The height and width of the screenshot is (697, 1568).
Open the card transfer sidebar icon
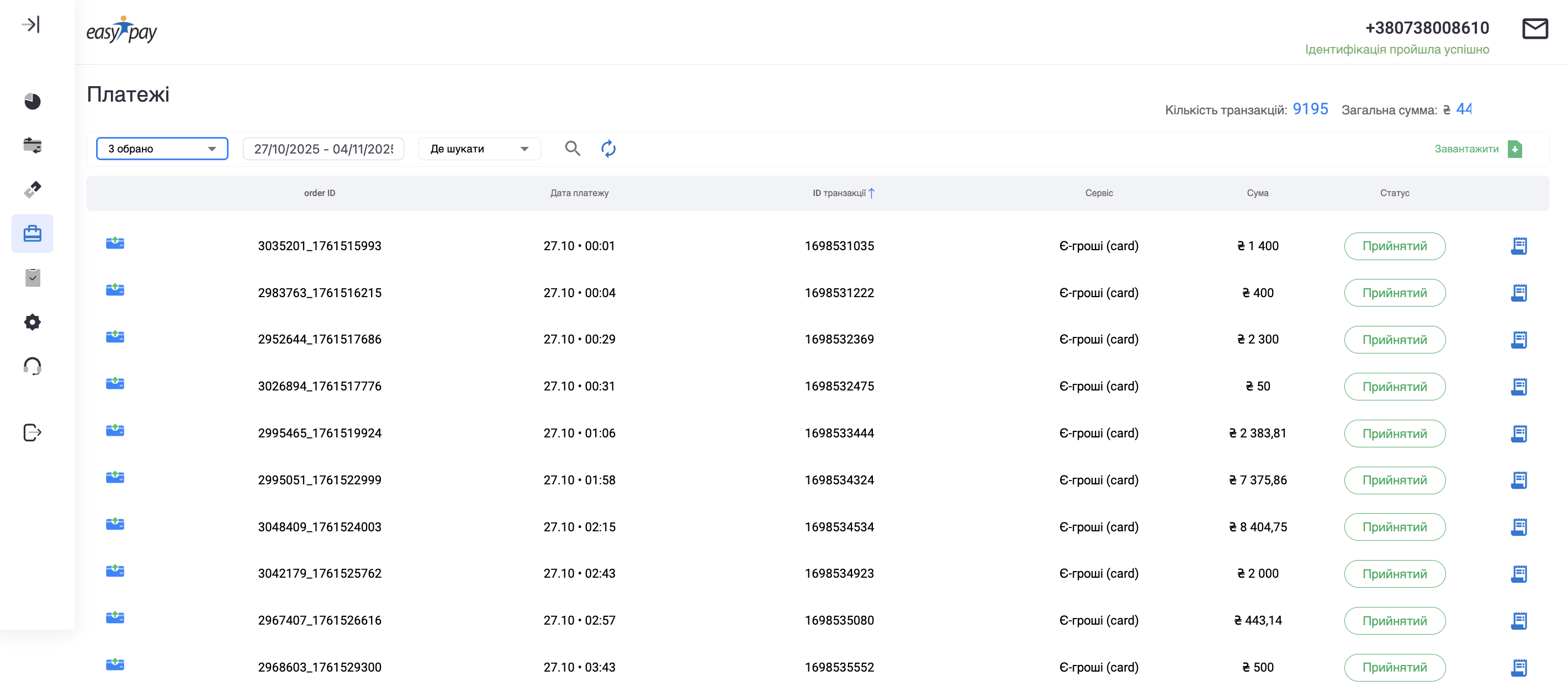[x=32, y=145]
